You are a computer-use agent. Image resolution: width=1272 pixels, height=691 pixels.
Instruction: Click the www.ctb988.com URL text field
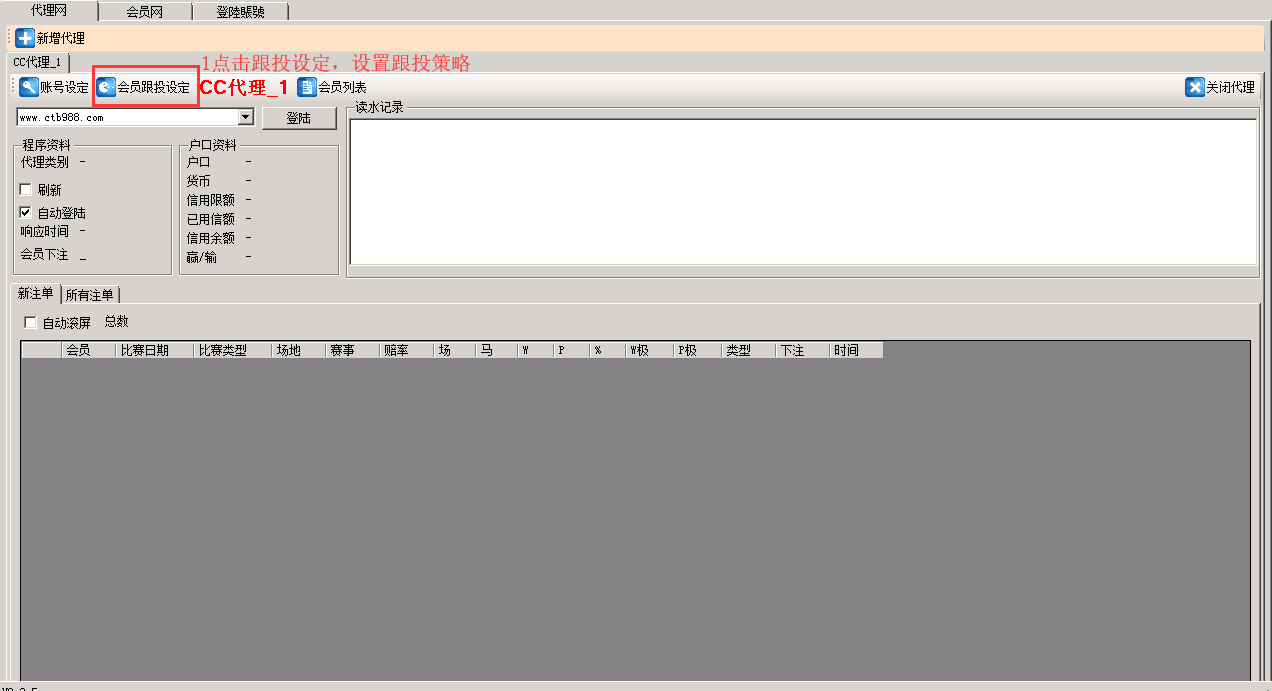click(127, 118)
